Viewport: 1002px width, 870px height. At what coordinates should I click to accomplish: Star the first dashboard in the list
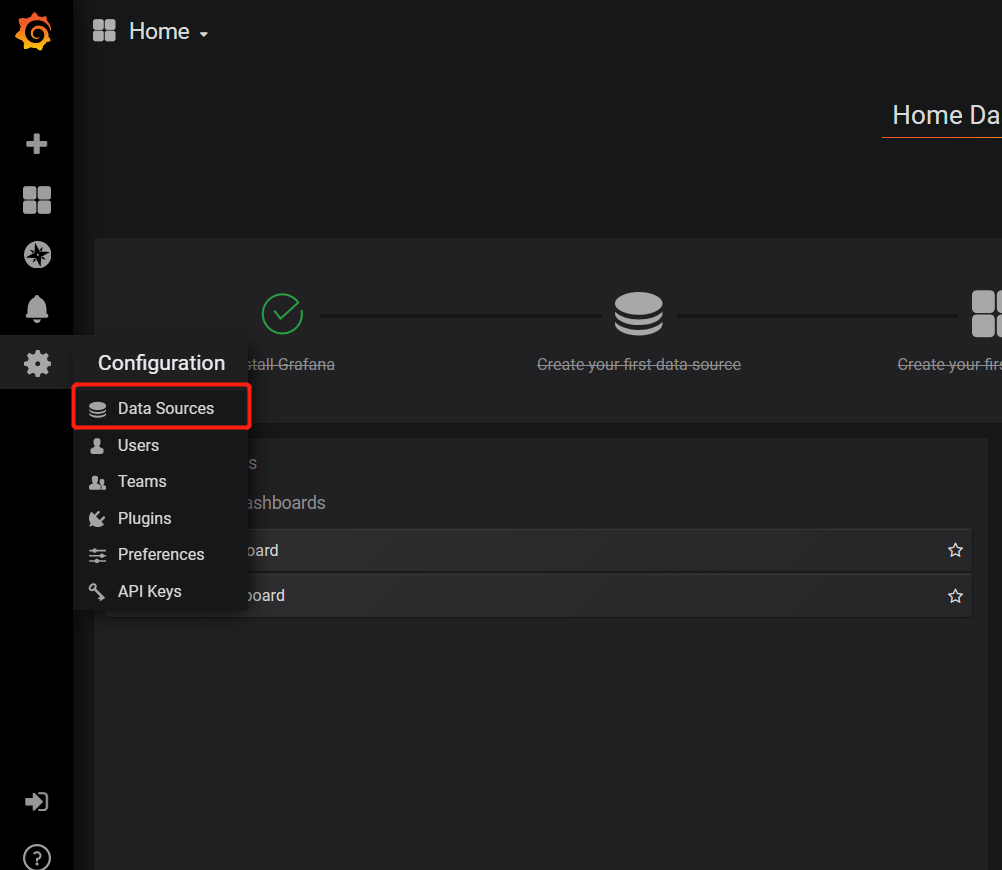pos(955,550)
